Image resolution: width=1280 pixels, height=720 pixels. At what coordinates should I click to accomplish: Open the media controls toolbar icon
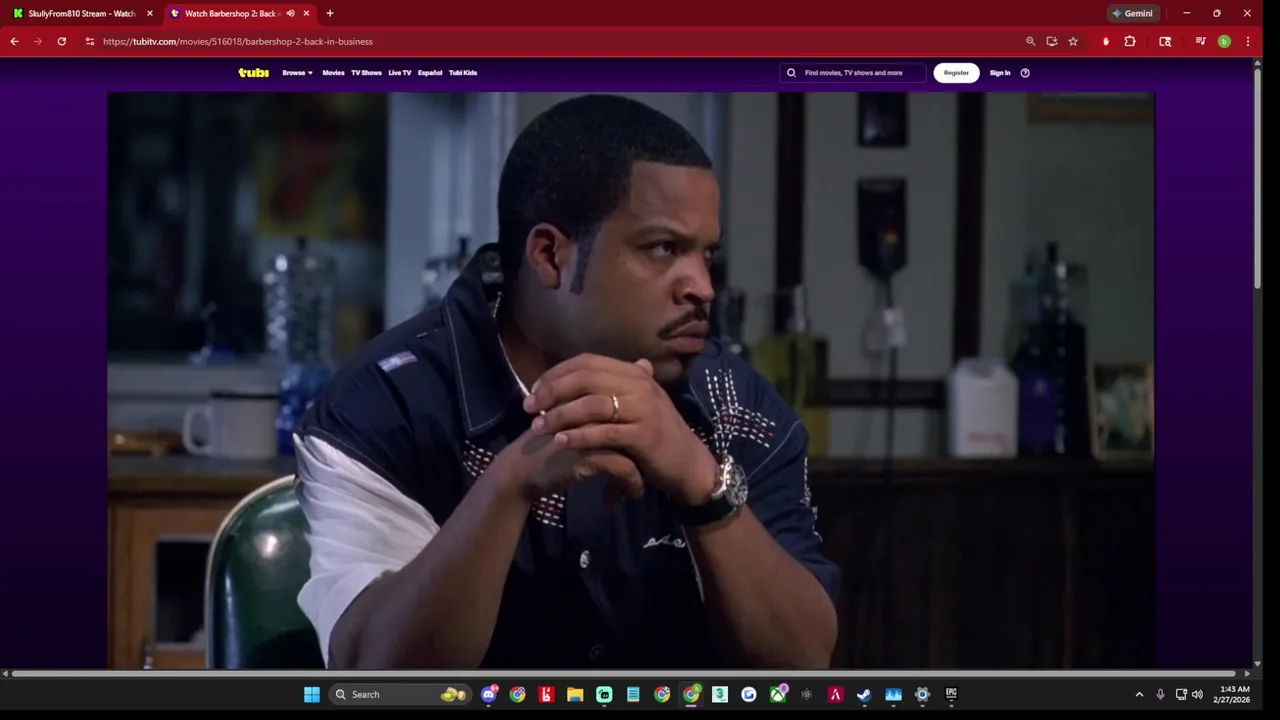(x=1200, y=41)
